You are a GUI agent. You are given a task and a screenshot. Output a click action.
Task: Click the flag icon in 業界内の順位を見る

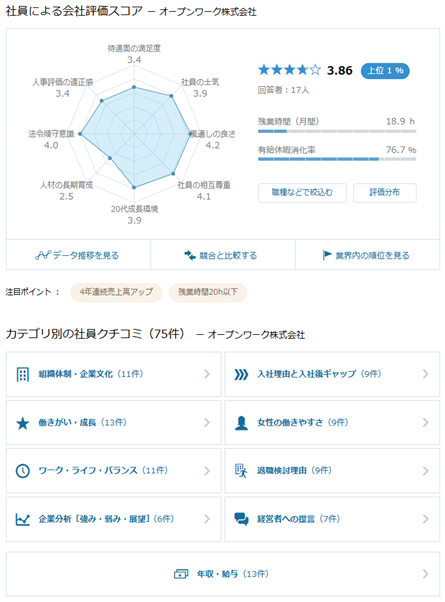coord(327,255)
